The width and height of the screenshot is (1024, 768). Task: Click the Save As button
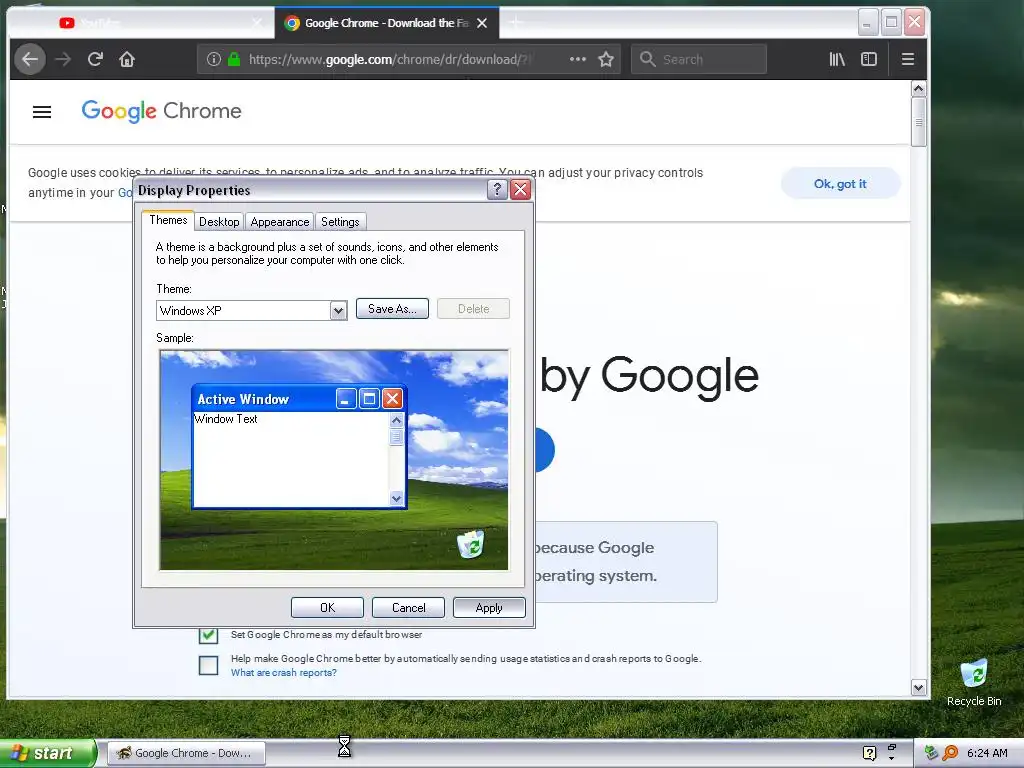click(392, 309)
